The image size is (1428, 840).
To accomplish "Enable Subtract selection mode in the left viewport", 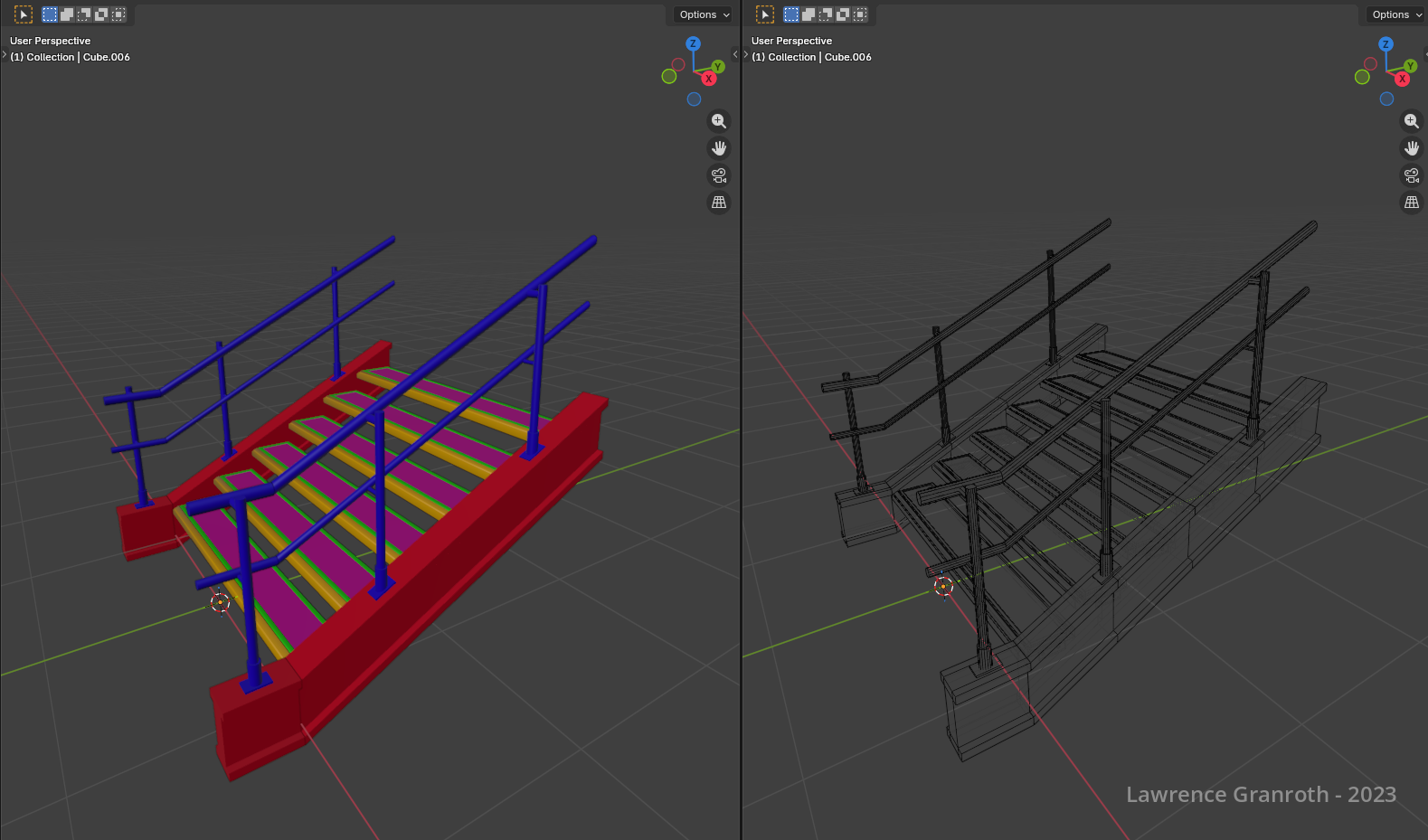I will click(x=84, y=14).
